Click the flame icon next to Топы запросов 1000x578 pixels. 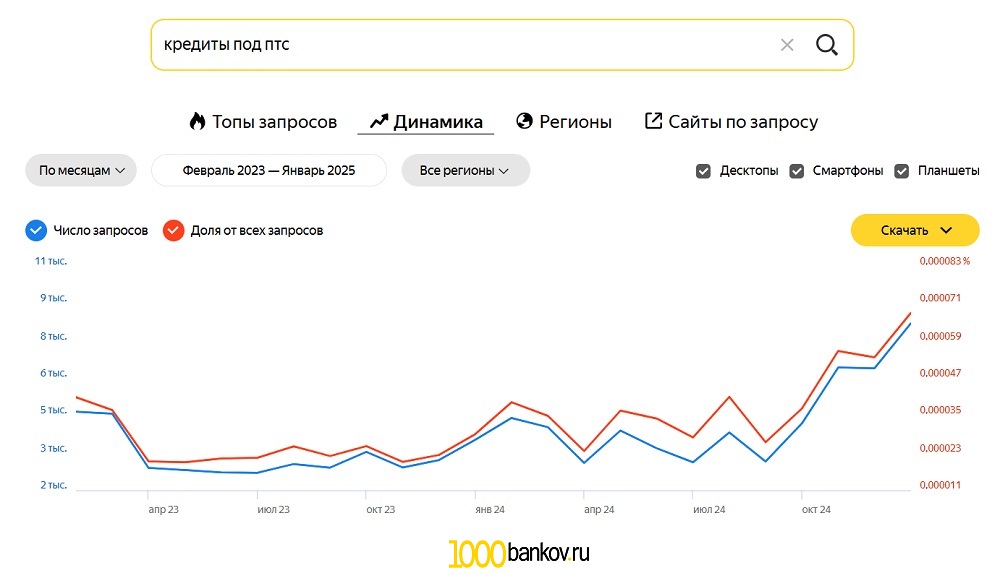[x=197, y=122]
